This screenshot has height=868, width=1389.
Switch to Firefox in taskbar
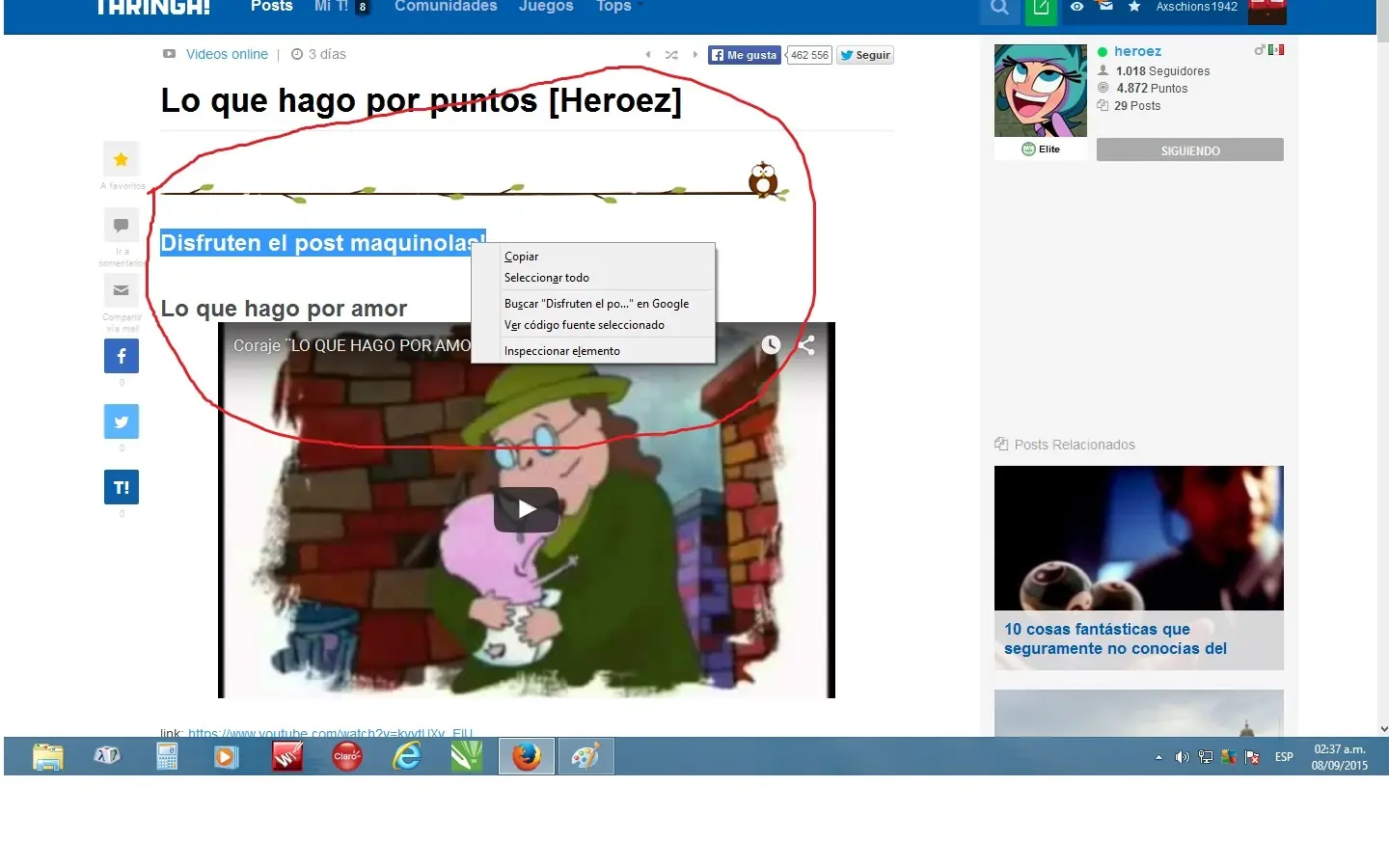click(526, 757)
